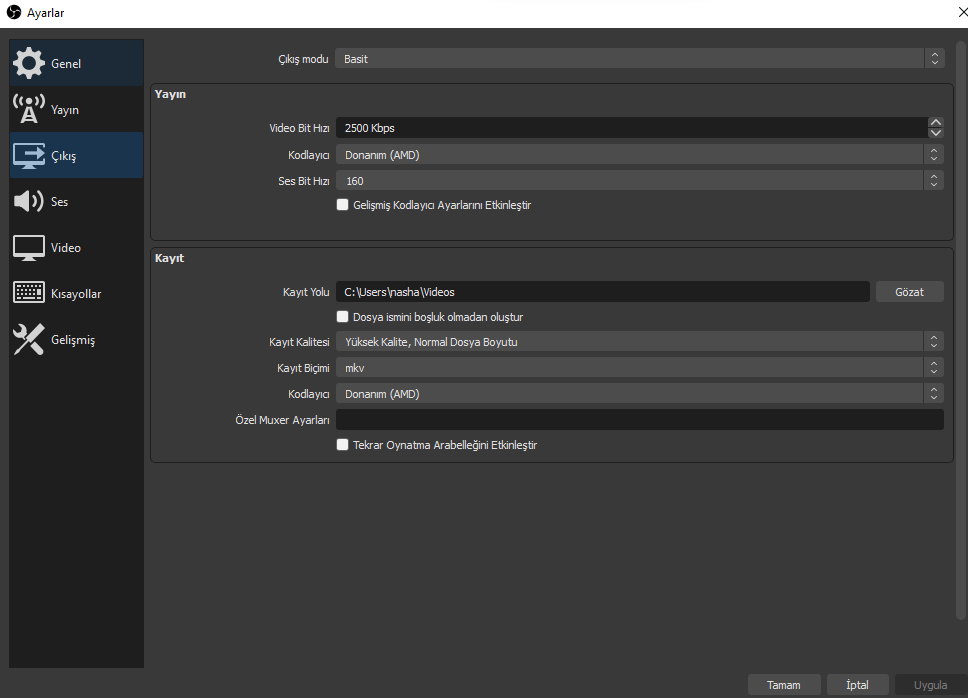Click the Çıkış monitor arrow icon

click(28, 156)
